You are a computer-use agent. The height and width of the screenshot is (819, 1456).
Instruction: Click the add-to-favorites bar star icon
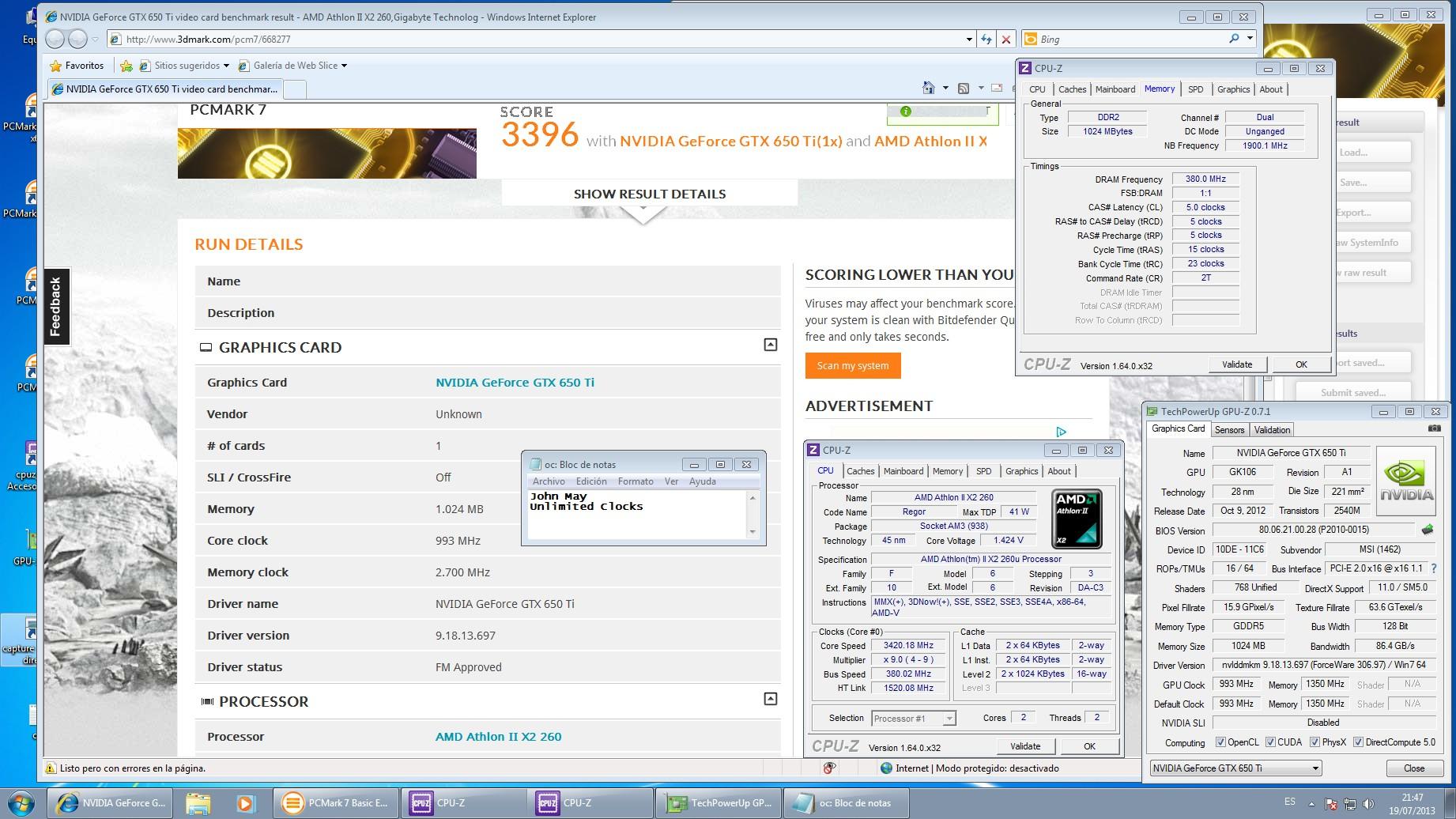[x=126, y=66]
